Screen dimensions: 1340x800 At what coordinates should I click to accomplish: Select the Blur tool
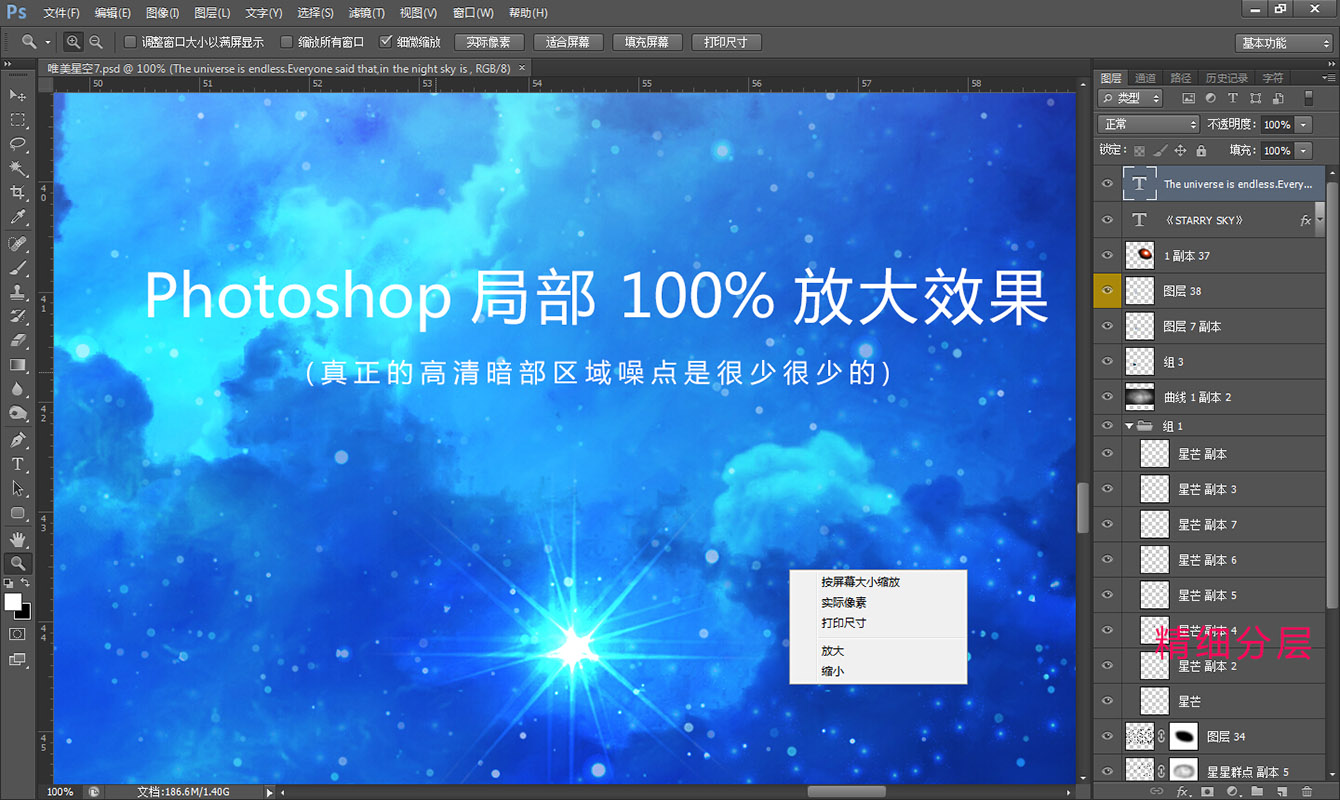click(18, 388)
